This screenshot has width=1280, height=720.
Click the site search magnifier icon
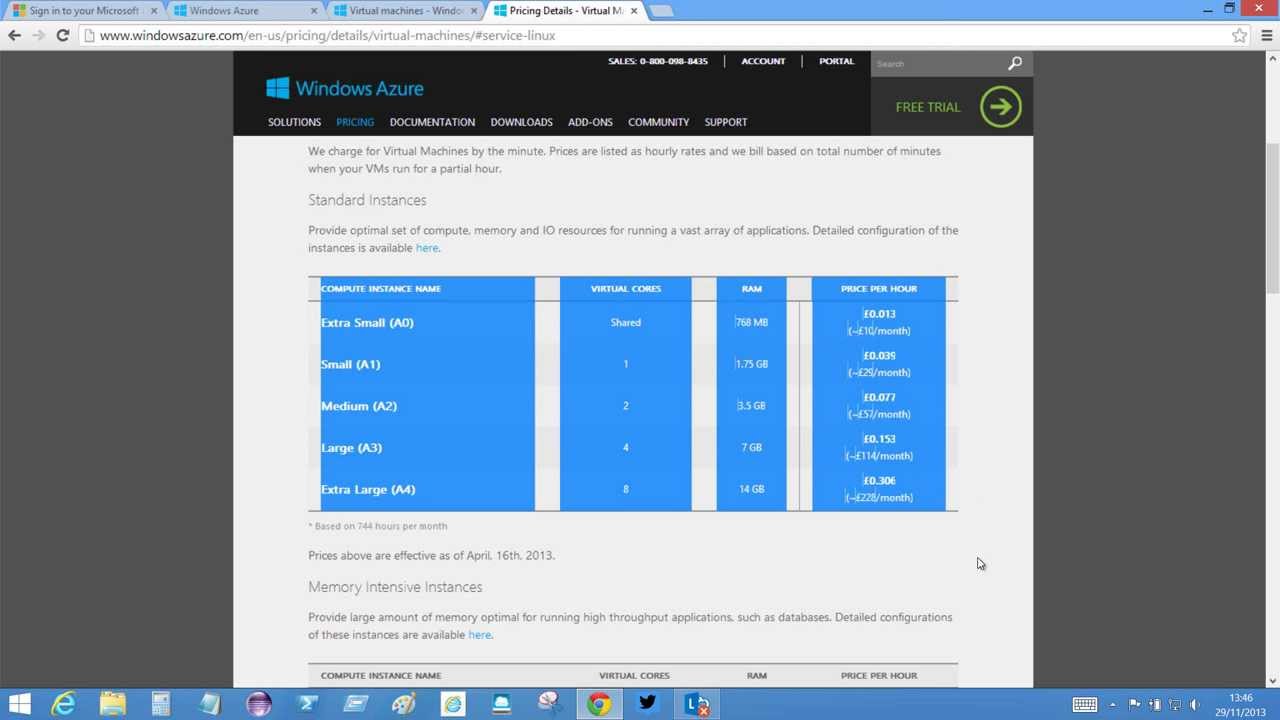tap(1015, 63)
